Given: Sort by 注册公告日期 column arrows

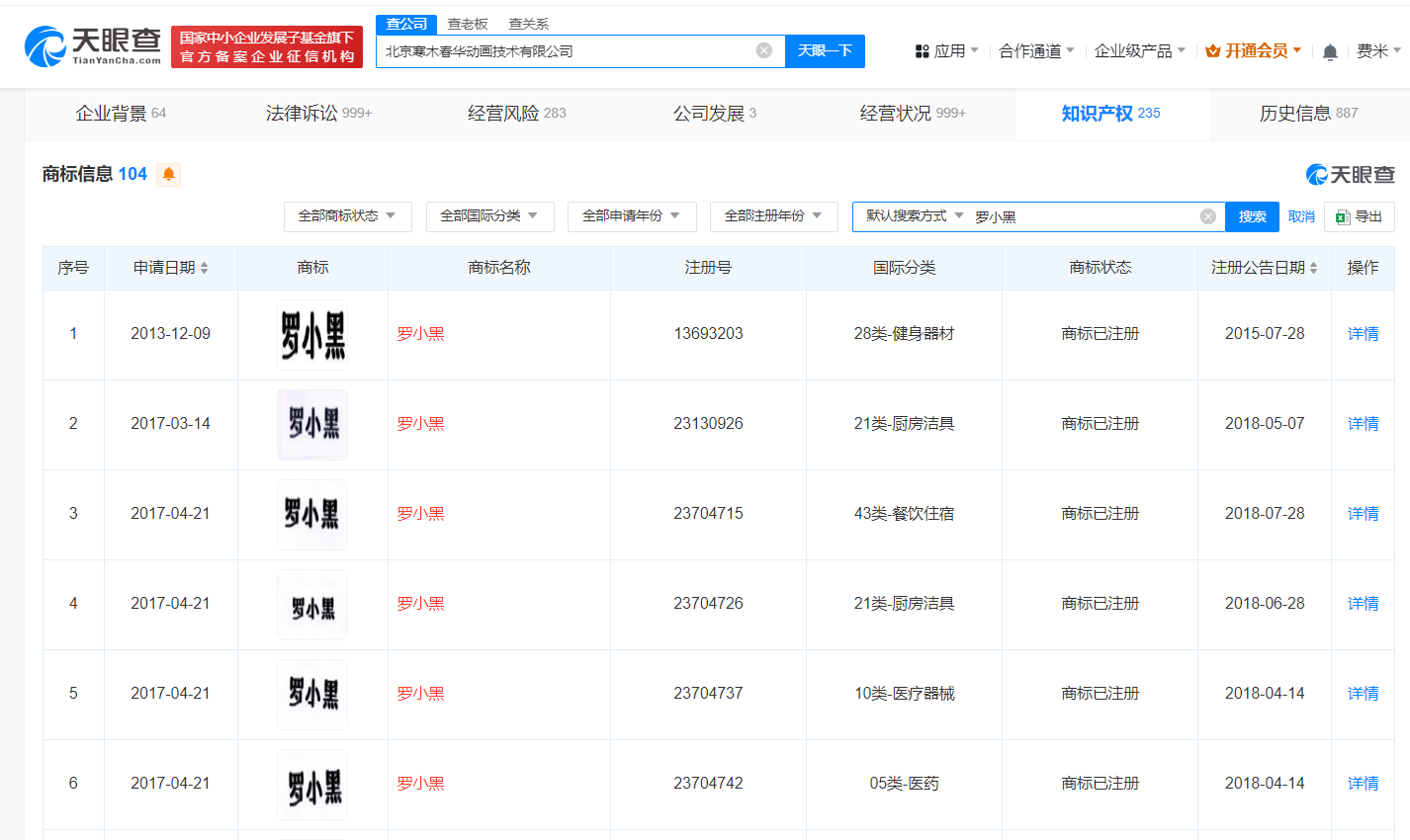Looking at the screenshot, I should (1314, 268).
